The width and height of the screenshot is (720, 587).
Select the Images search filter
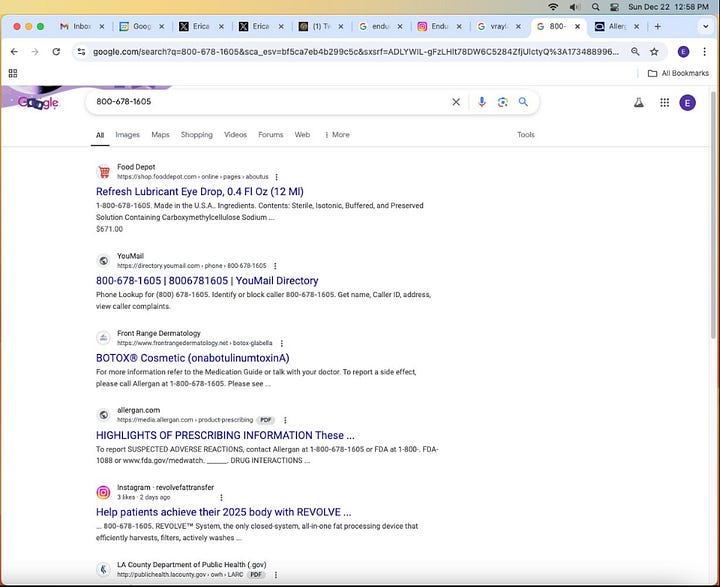coord(127,135)
